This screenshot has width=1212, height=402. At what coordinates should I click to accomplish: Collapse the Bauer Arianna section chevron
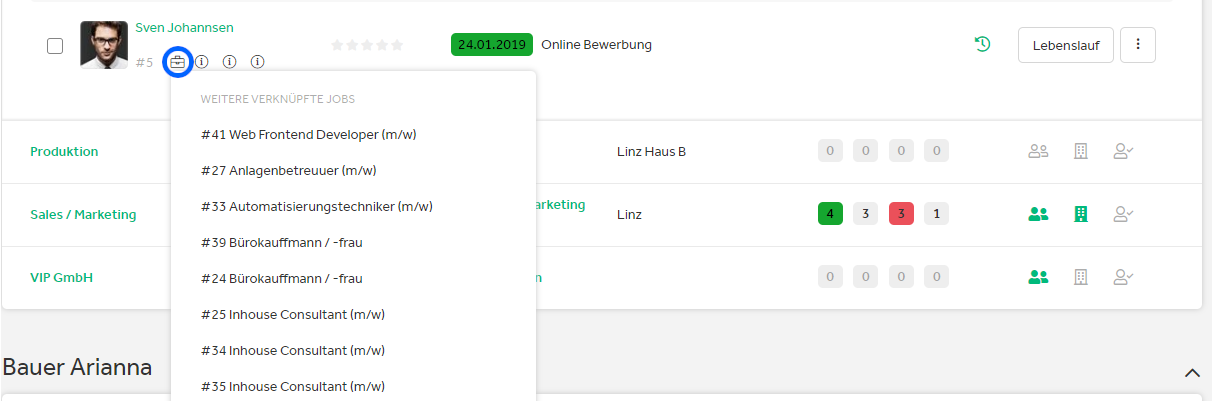pos(1191,373)
